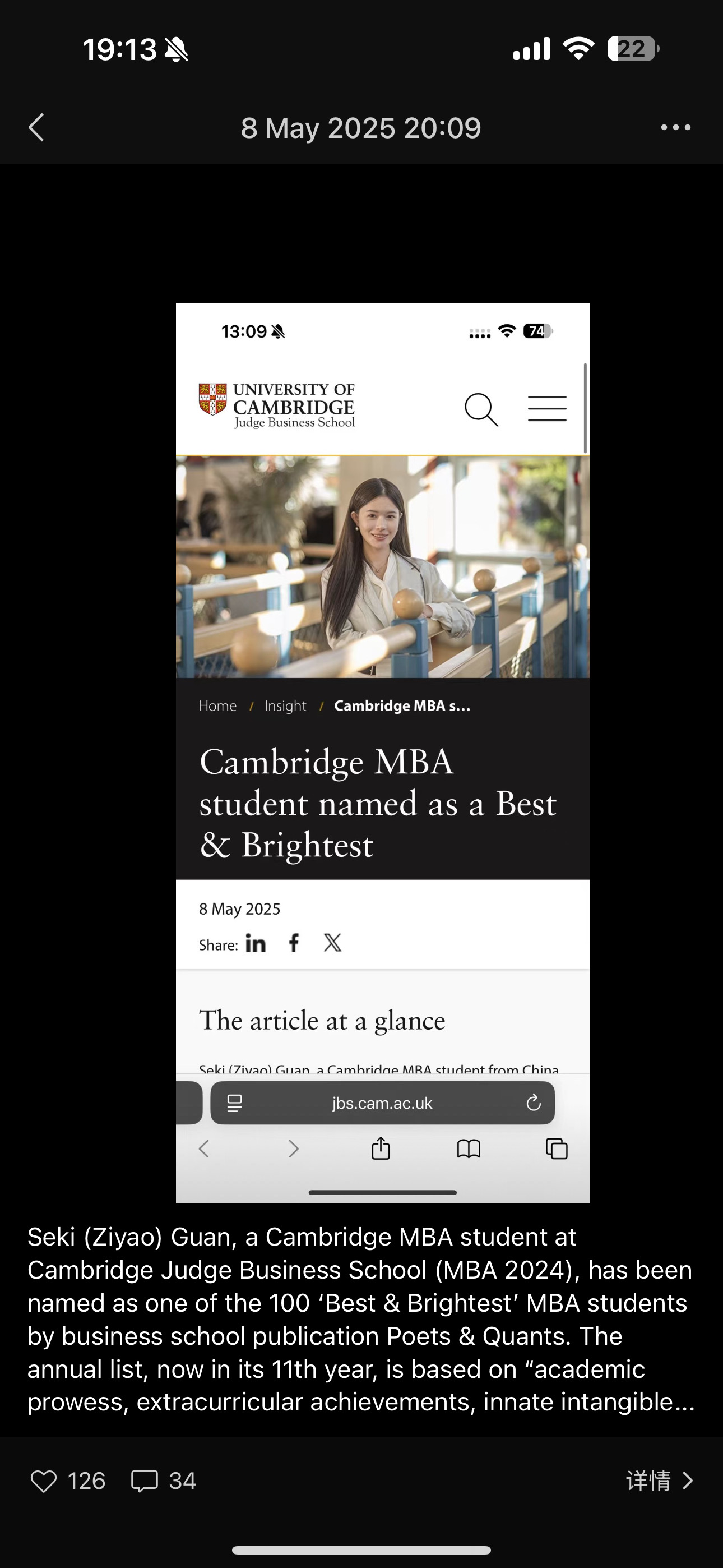Image resolution: width=723 pixels, height=1568 pixels.
Task: Tap the Safari reload icon
Action: [x=534, y=1103]
